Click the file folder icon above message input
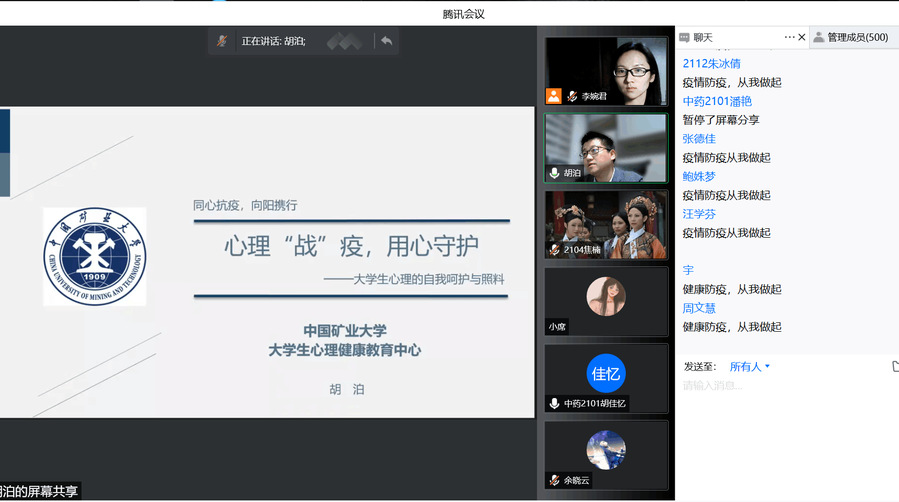The image size is (899, 502). coord(895,366)
